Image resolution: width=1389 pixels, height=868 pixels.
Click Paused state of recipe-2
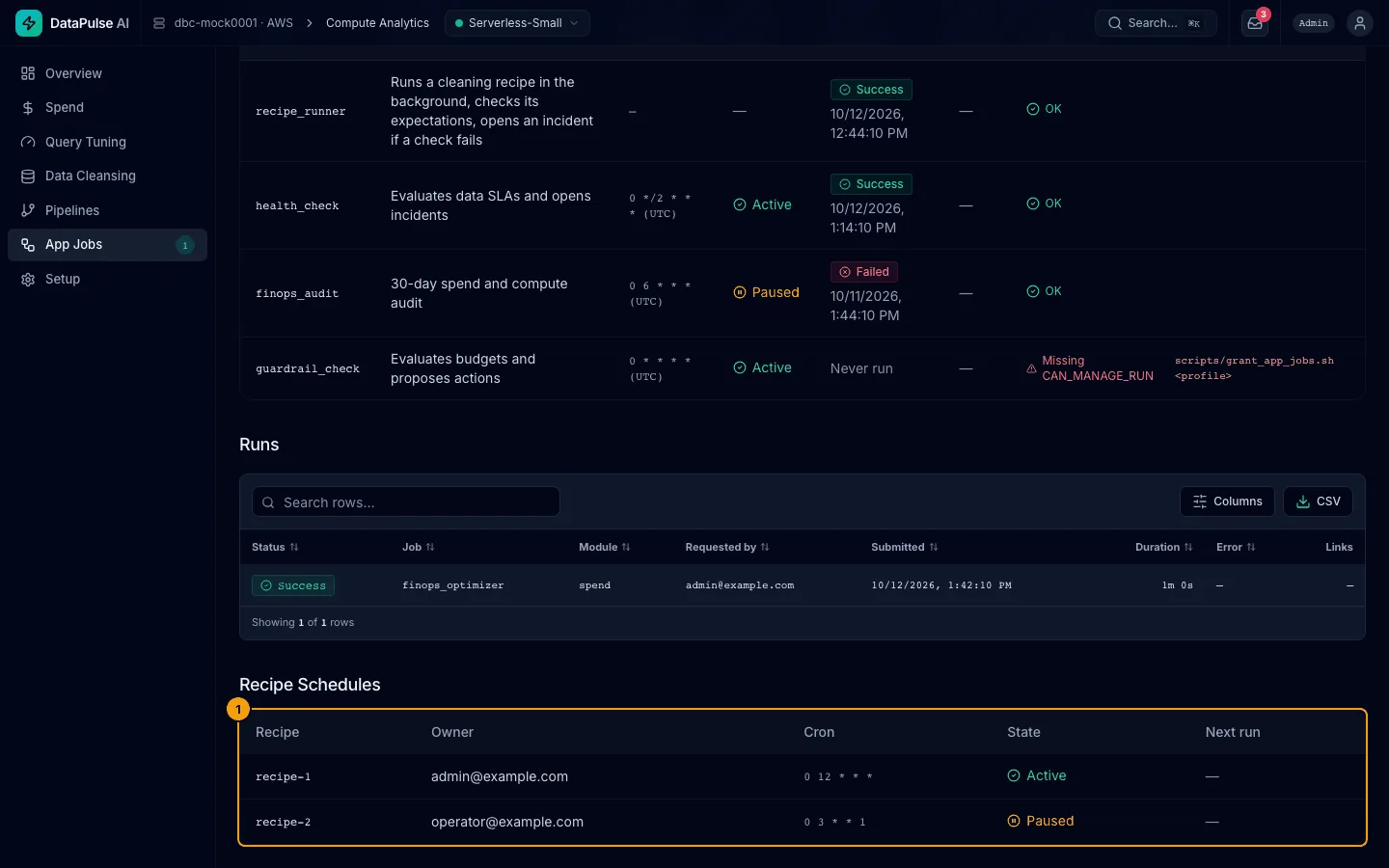pyautogui.click(x=1041, y=821)
